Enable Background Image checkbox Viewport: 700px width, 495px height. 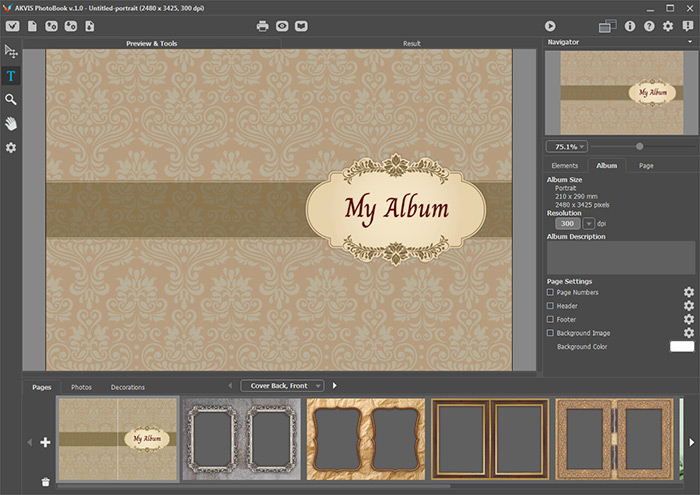pyautogui.click(x=550, y=333)
